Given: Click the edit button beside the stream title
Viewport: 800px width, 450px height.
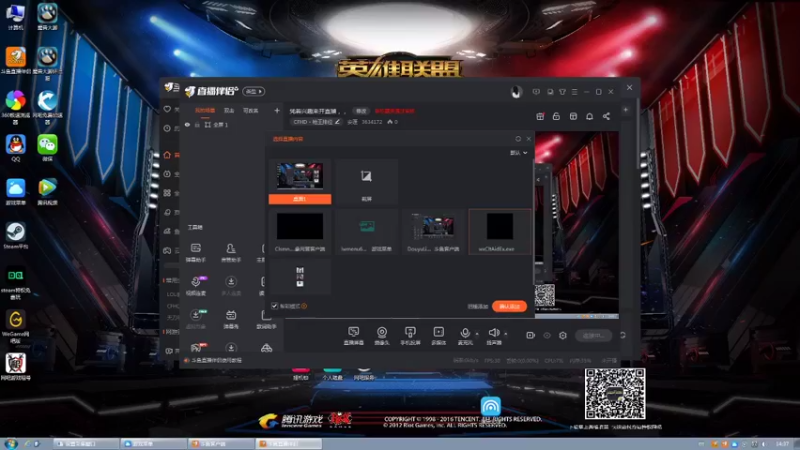Looking at the screenshot, I should click(x=361, y=111).
